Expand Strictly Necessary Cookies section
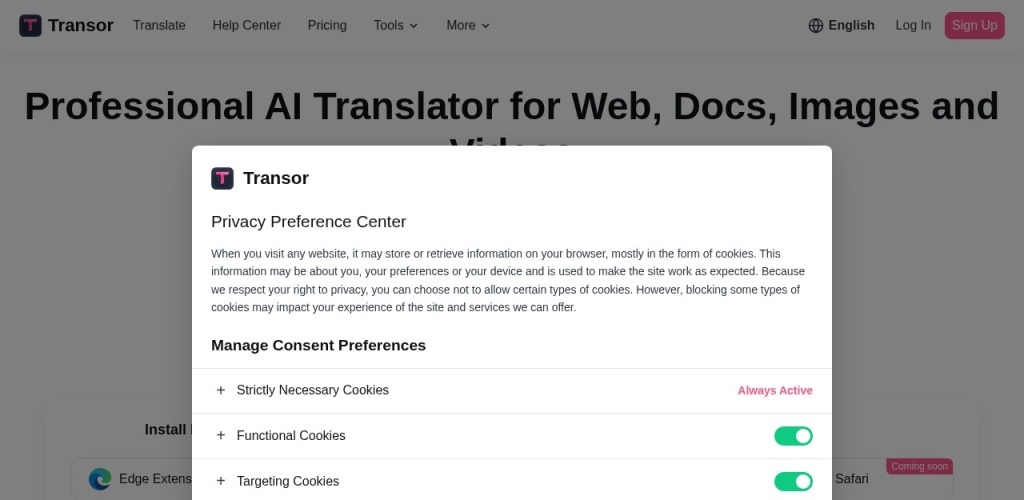The width and height of the screenshot is (1024, 500). (221, 390)
